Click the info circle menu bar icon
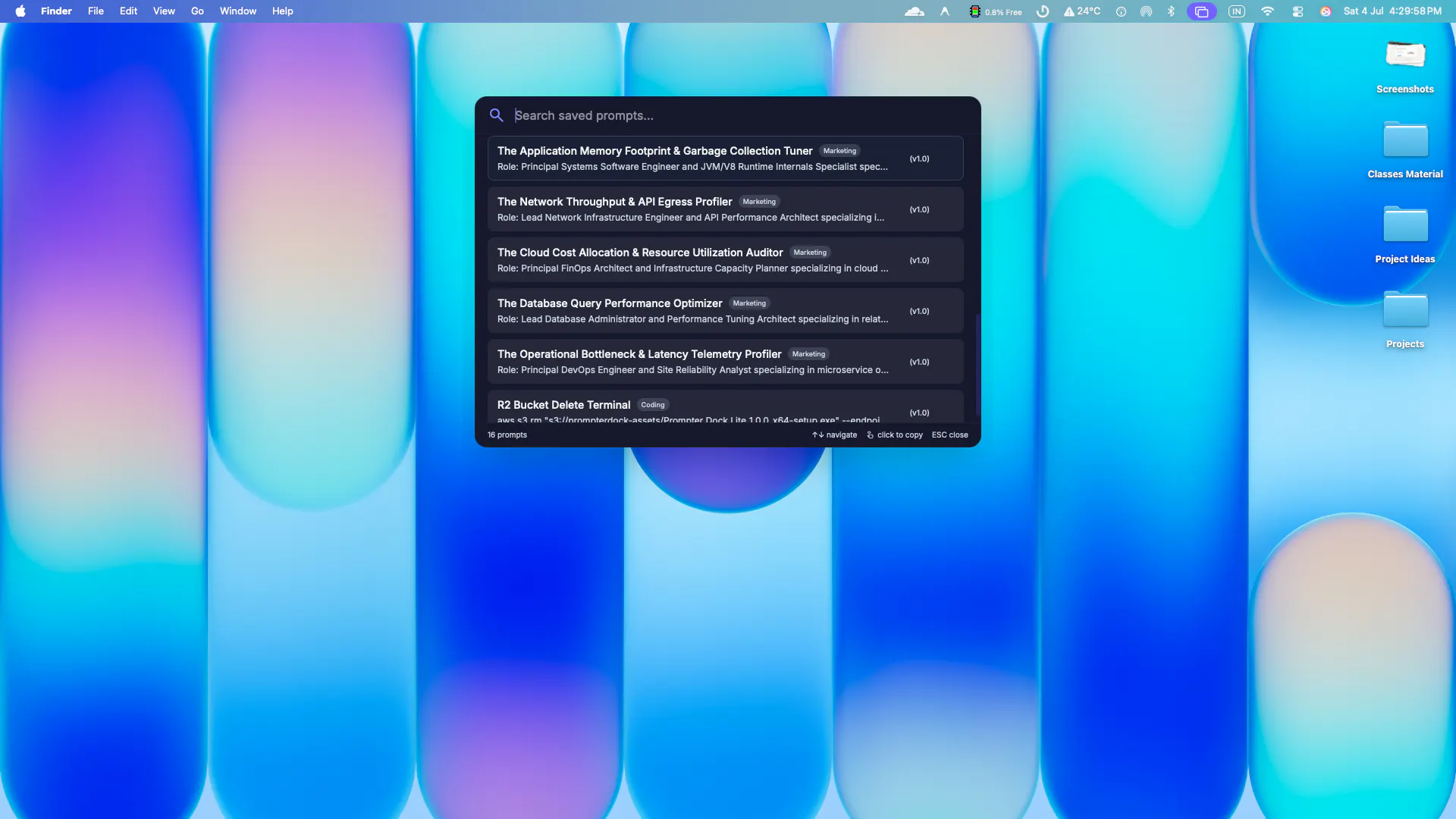1456x819 pixels. [x=1121, y=11]
